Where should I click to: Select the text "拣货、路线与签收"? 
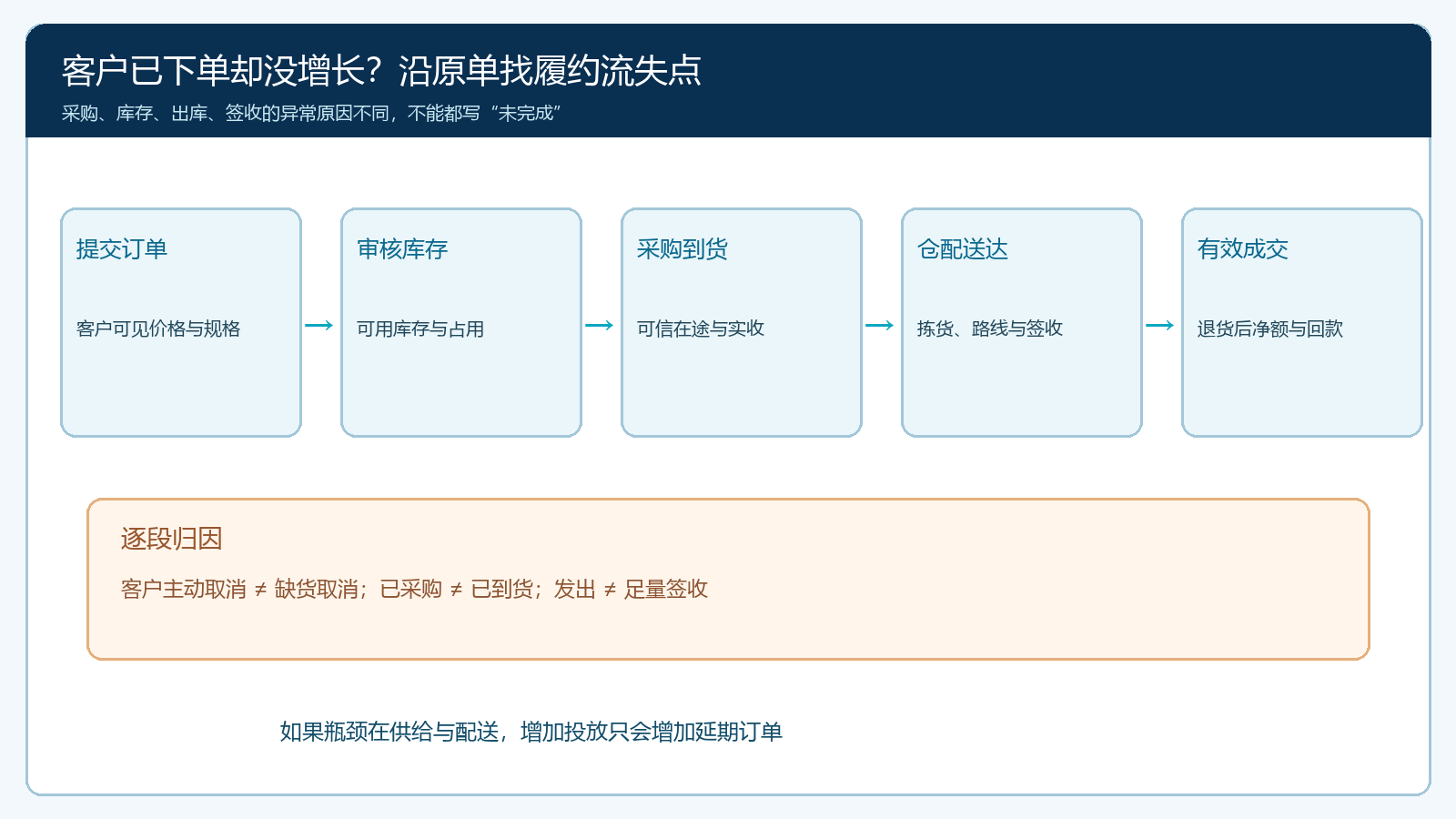(990, 329)
